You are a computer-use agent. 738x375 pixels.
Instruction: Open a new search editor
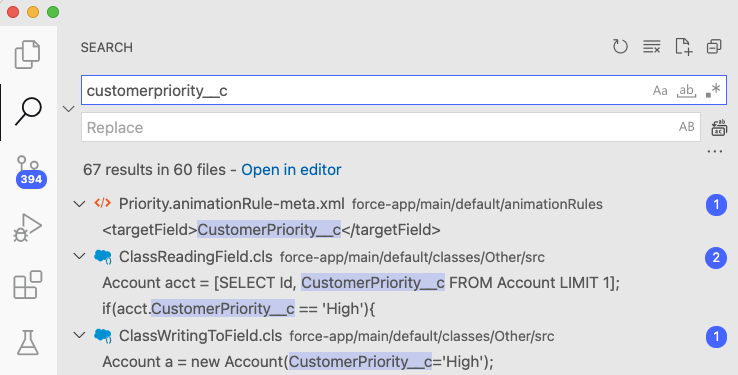click(x=683, y=47)
